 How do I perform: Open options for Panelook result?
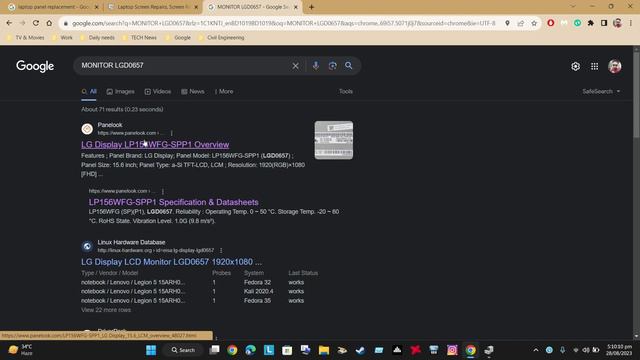171,133
